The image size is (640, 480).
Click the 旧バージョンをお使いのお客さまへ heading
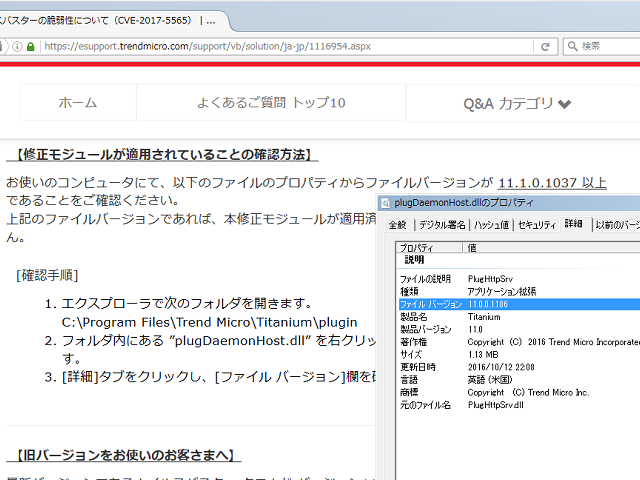[x=124, y=455]
